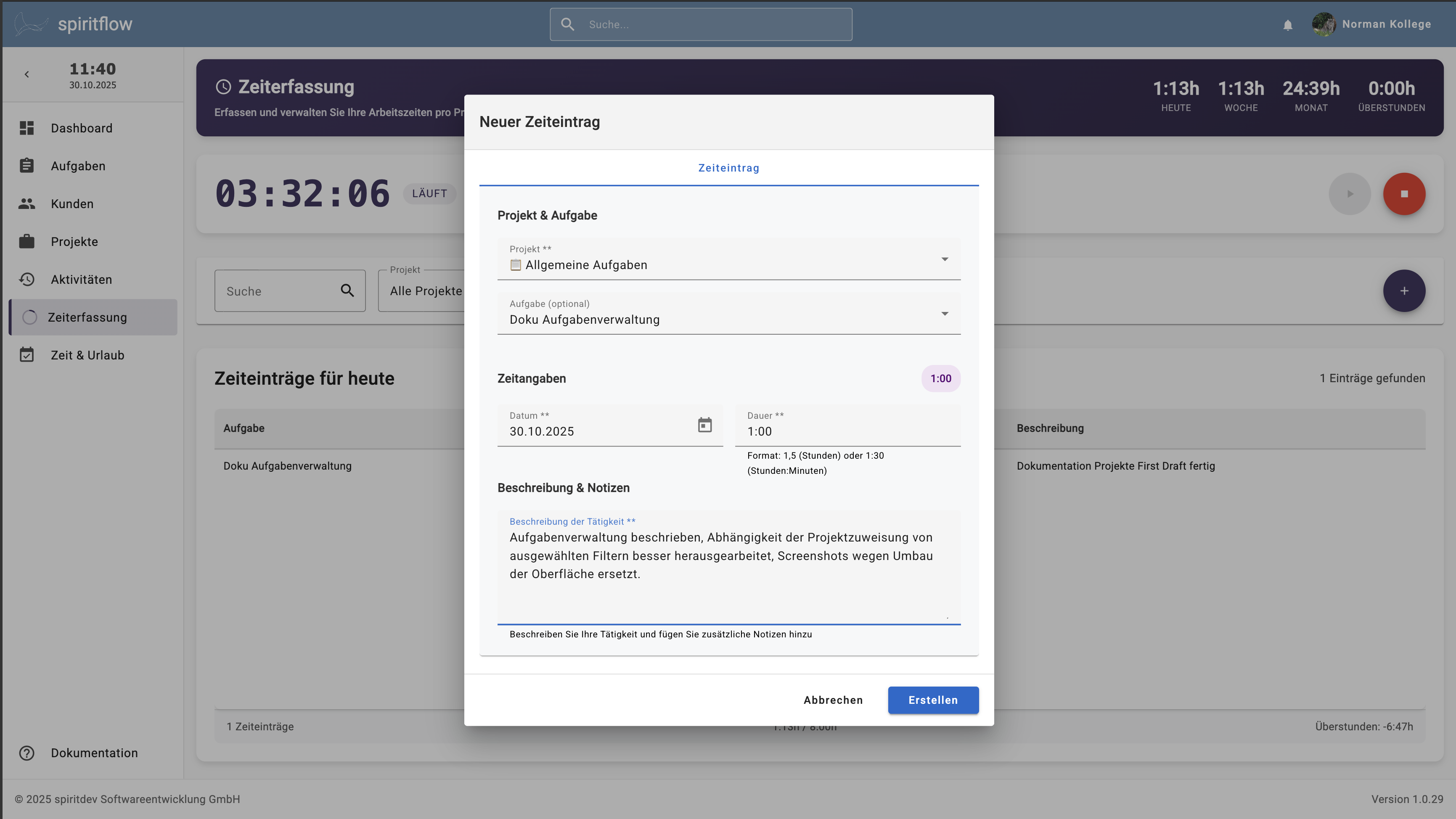1456x819 pixels.
Task: Click the Version 1.0.29 label
Action: (x=1407, y=799)
